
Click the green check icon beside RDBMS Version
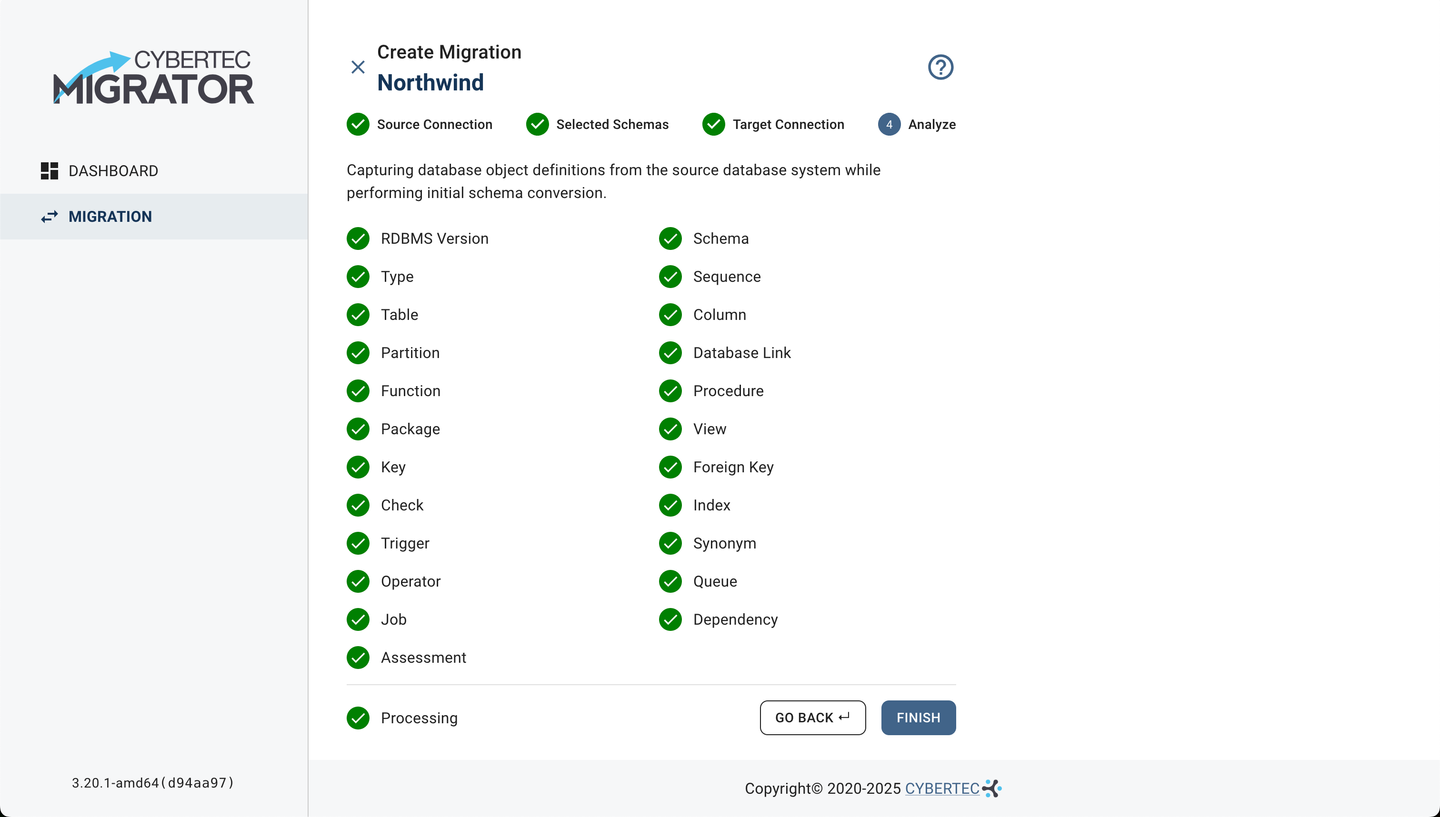[358, 239]
